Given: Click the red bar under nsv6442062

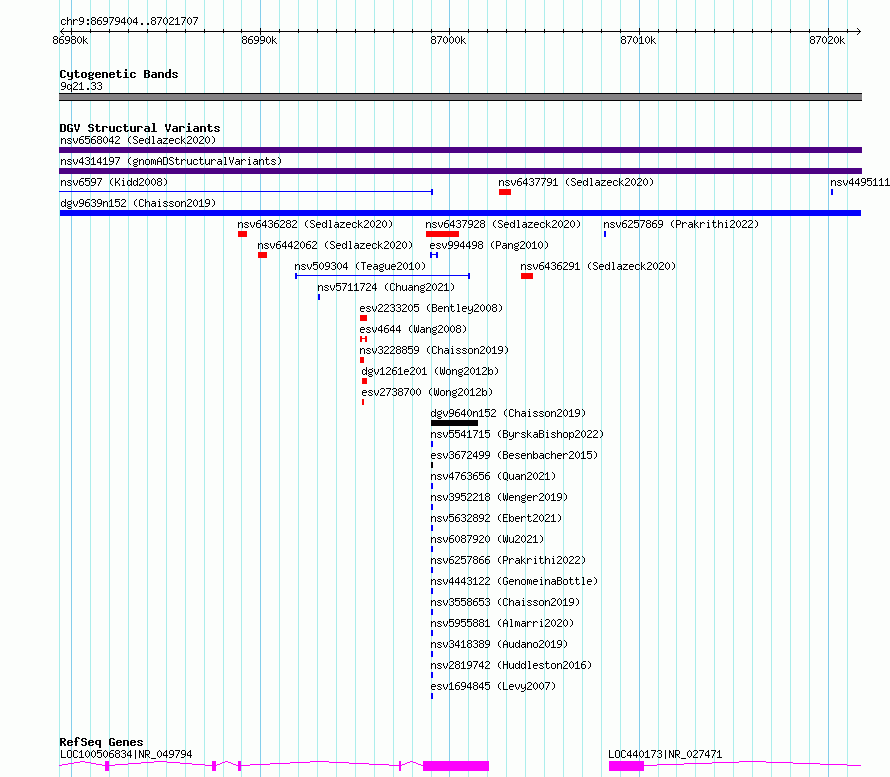Looking at the screenshot, I should 262,255.
